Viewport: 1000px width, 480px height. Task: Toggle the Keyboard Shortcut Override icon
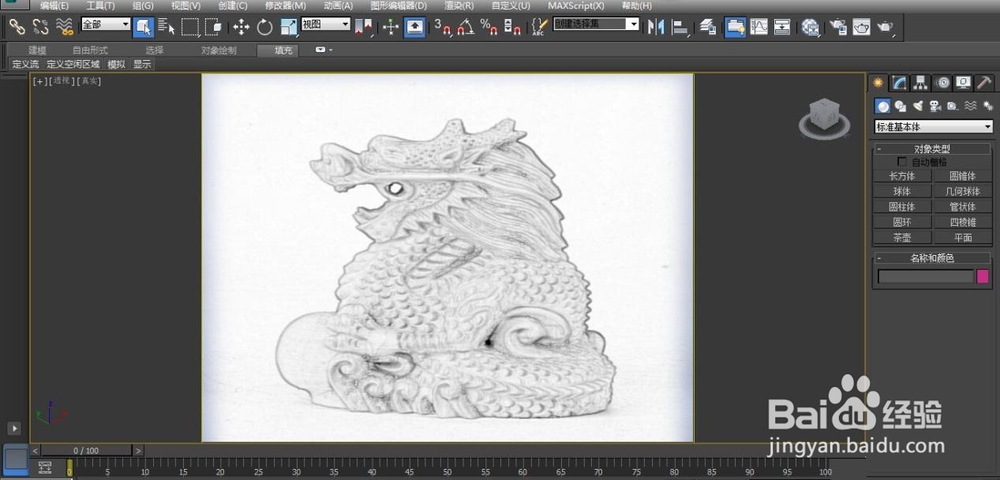415,27
